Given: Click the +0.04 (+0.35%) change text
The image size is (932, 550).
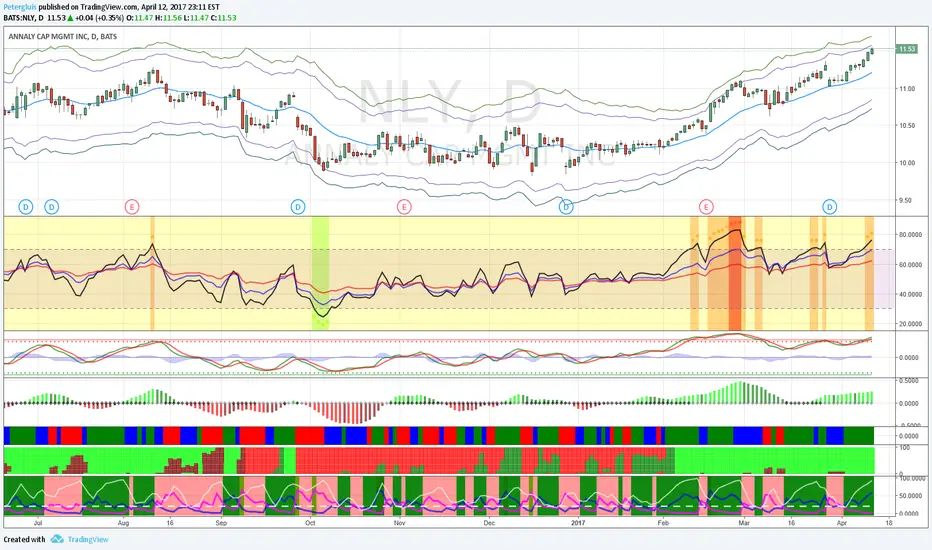Looking at the screenshot, I should (x=99, y=18).
